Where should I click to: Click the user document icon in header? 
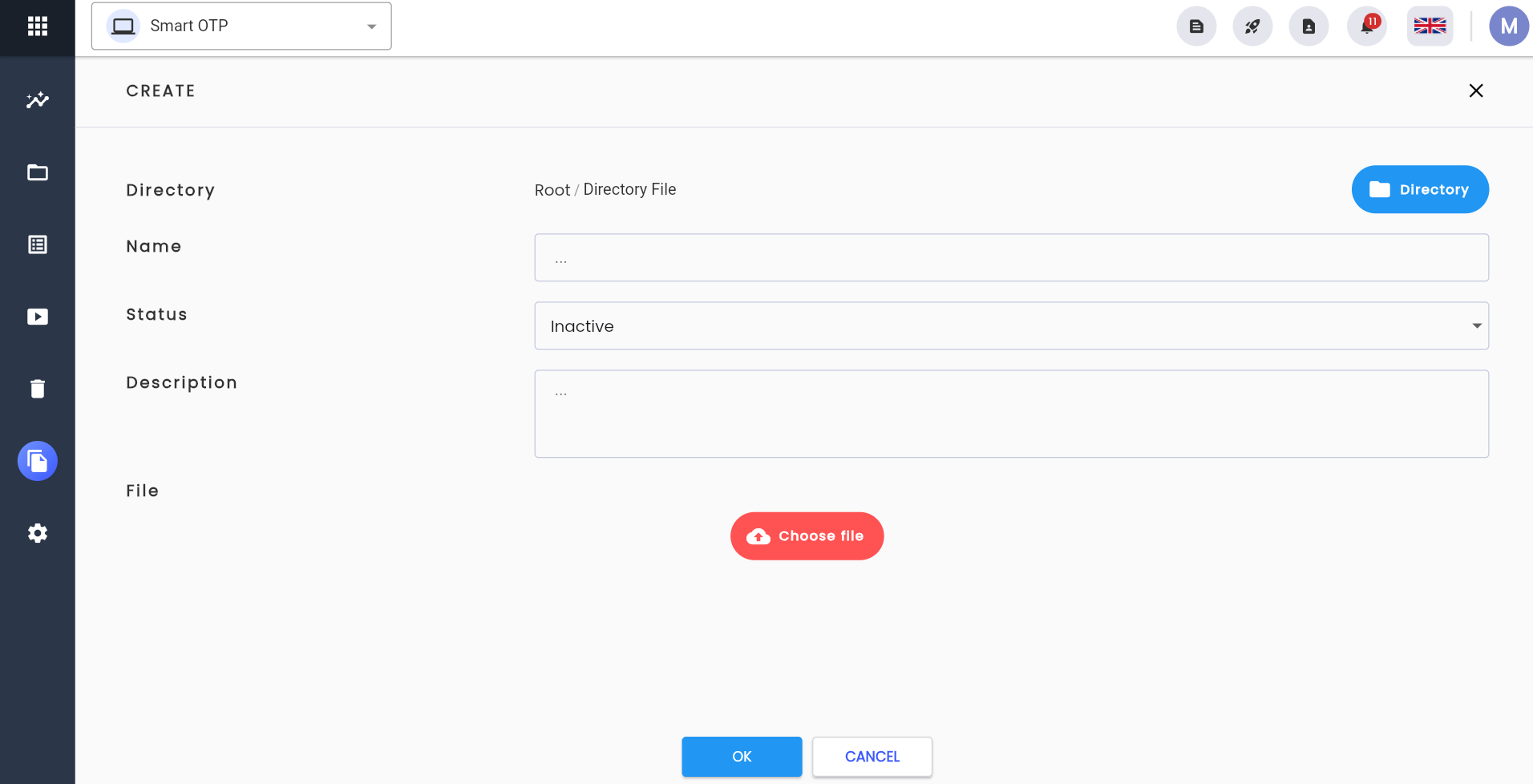pos(1309,26)
